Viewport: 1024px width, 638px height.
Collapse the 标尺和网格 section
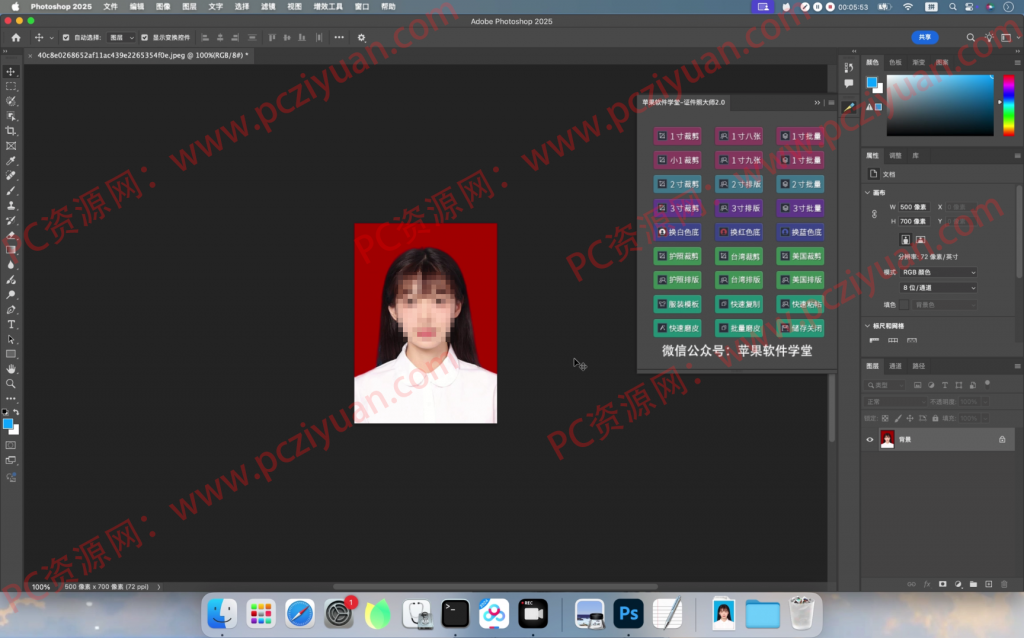pos(867,326)
